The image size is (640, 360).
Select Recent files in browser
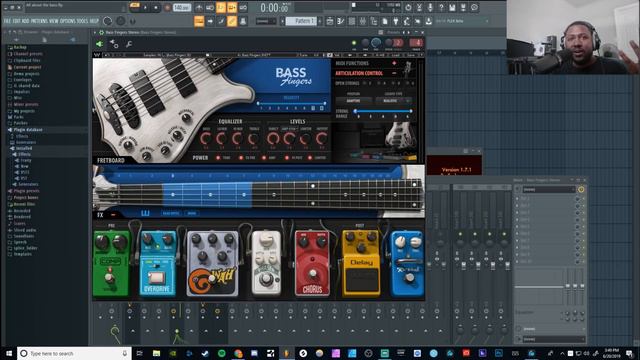(24, 204)
